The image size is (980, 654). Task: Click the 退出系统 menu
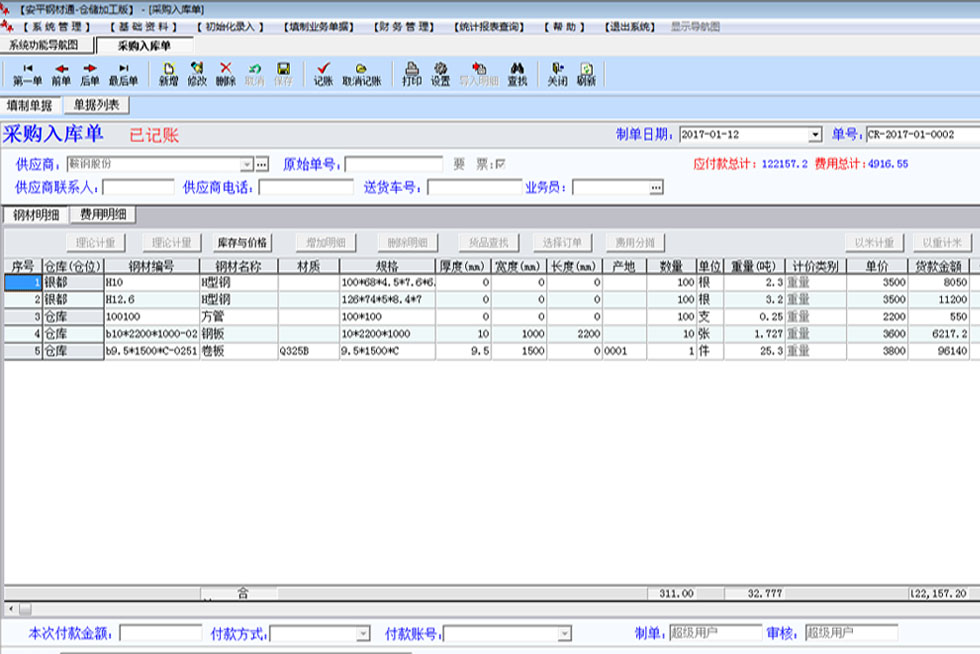[629, 27]
